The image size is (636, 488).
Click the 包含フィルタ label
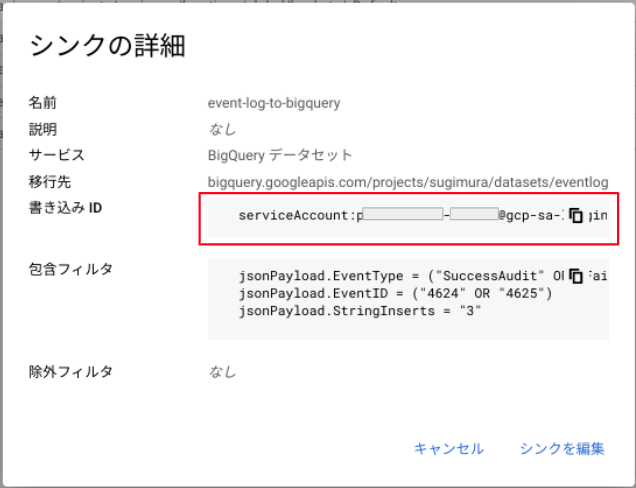click(x=71, y=269)
